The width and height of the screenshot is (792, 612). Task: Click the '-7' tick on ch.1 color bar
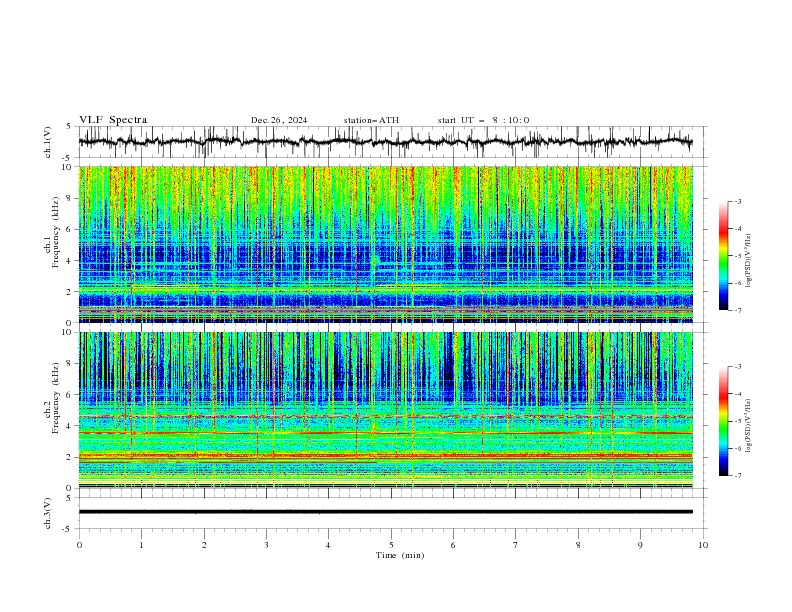coord(738,310)
